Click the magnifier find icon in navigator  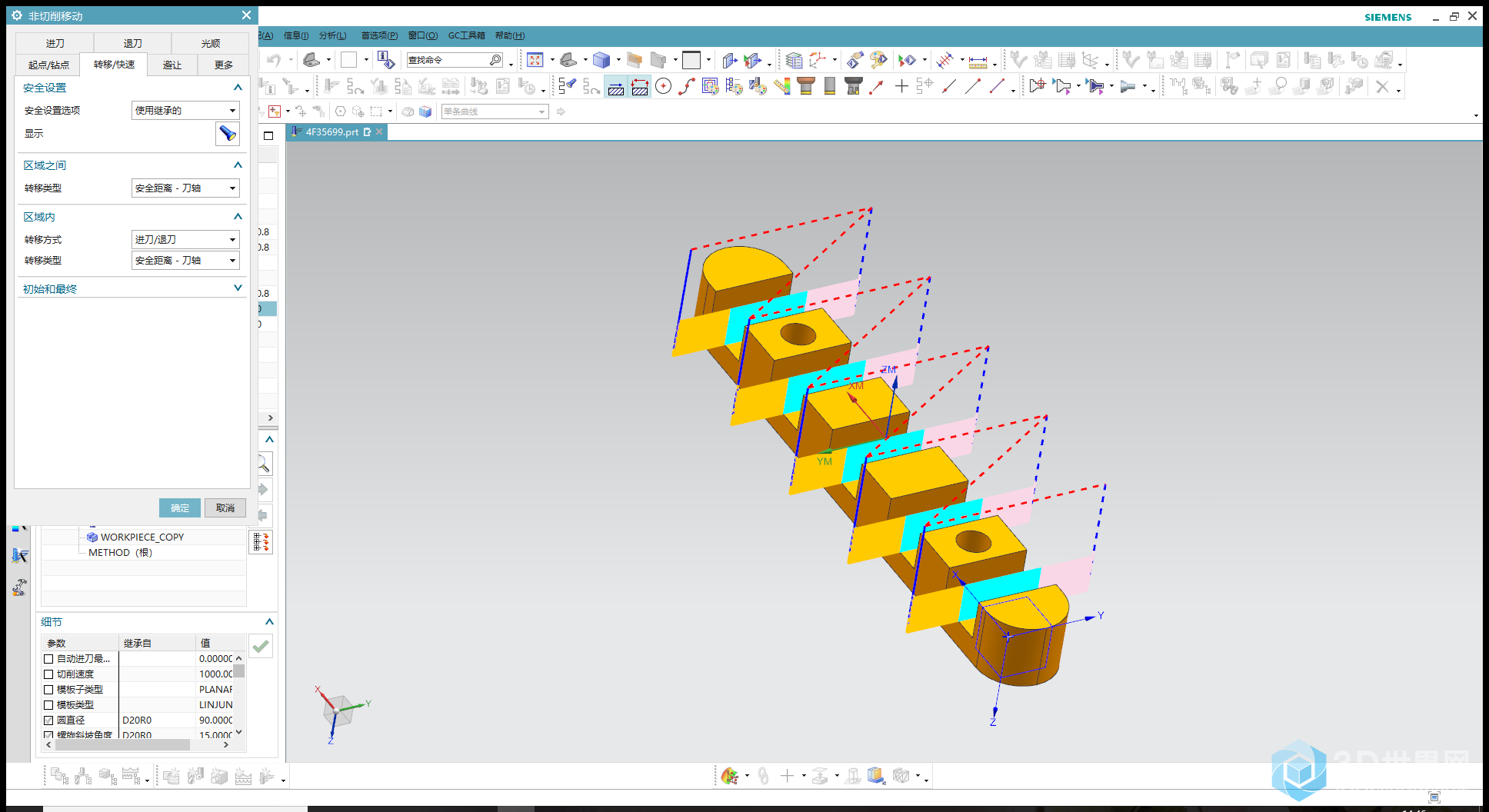click(x=264, y=464)
